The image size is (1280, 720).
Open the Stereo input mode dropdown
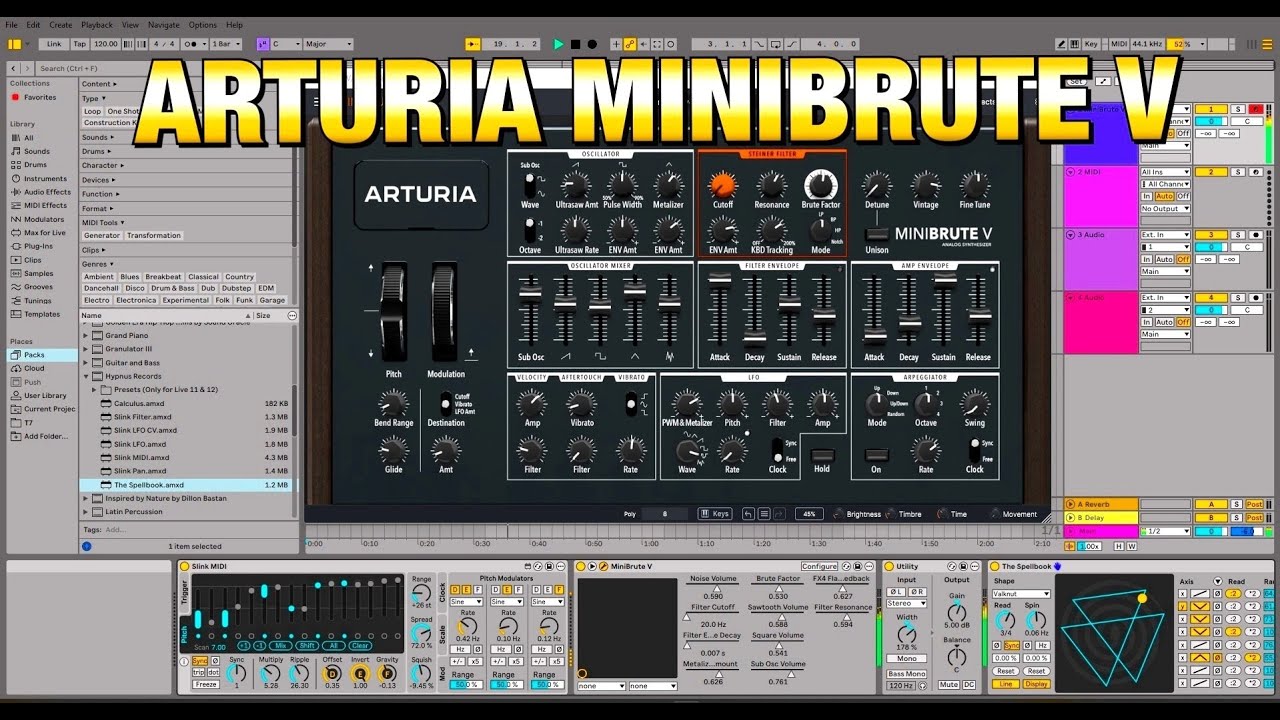click(x=907, y=603)
